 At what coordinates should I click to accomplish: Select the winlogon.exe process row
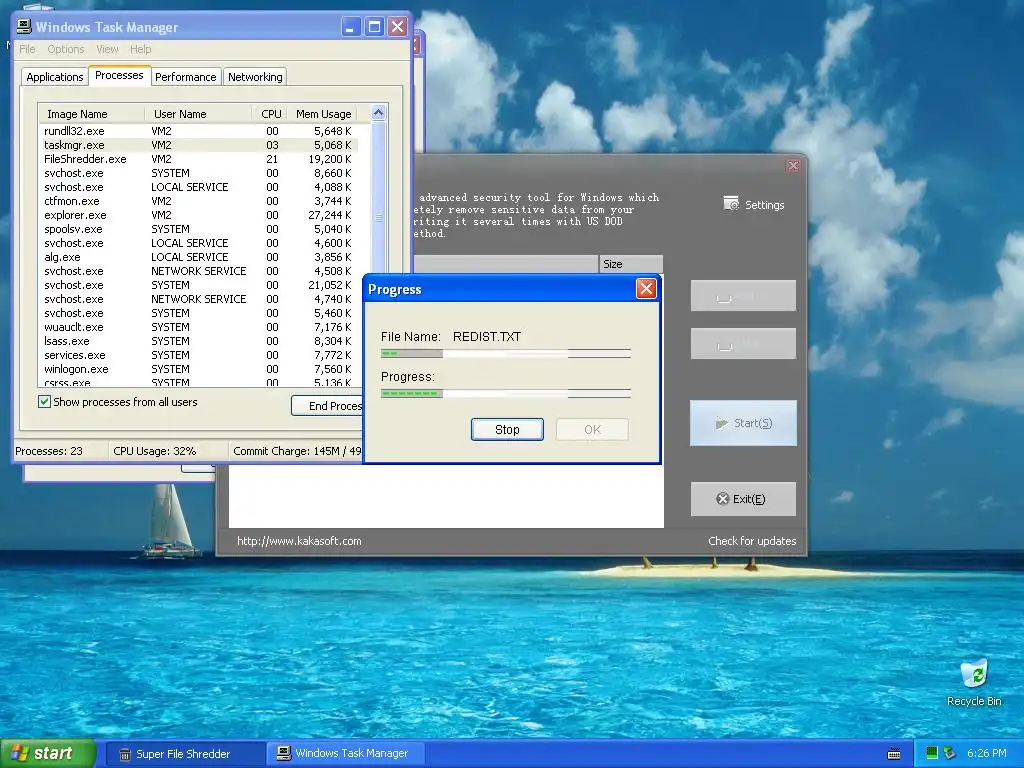click(x=198, y=369)
